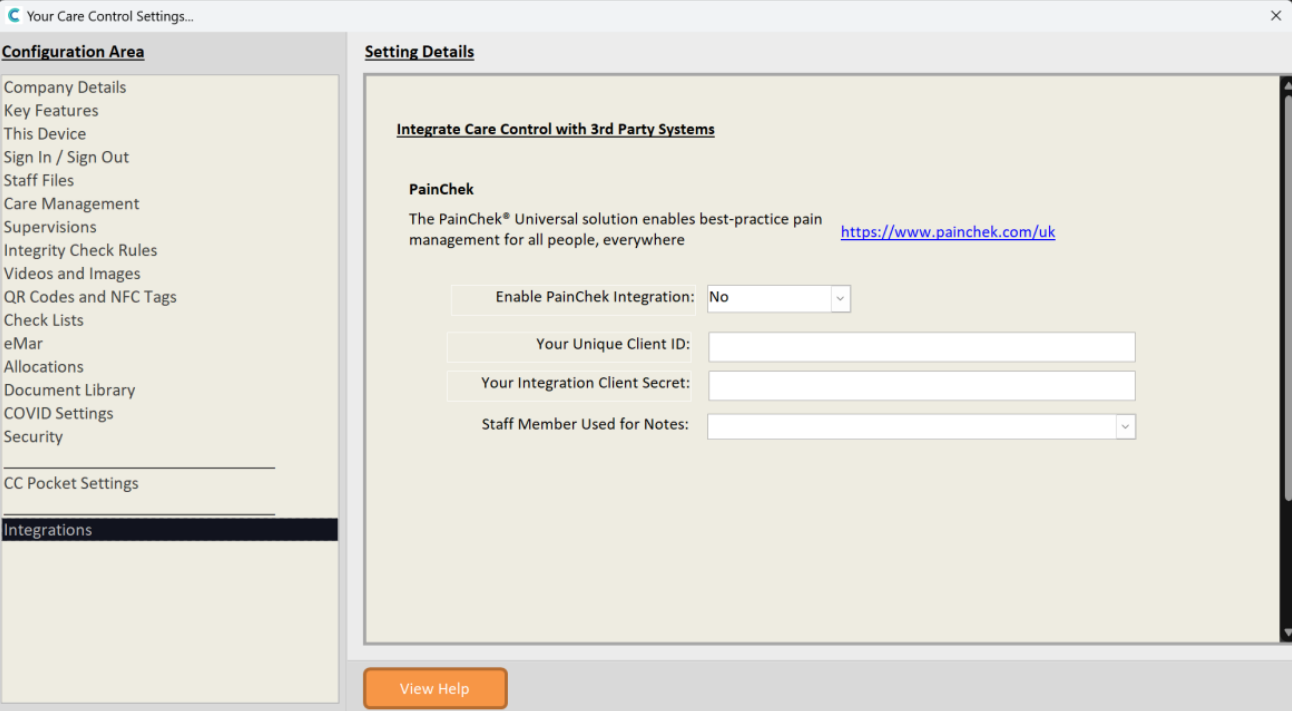The width and height of the screenshot is (1292, 711).
Task: Open the Key Features section
Action: pyautogui.click(x=51, y=110)
